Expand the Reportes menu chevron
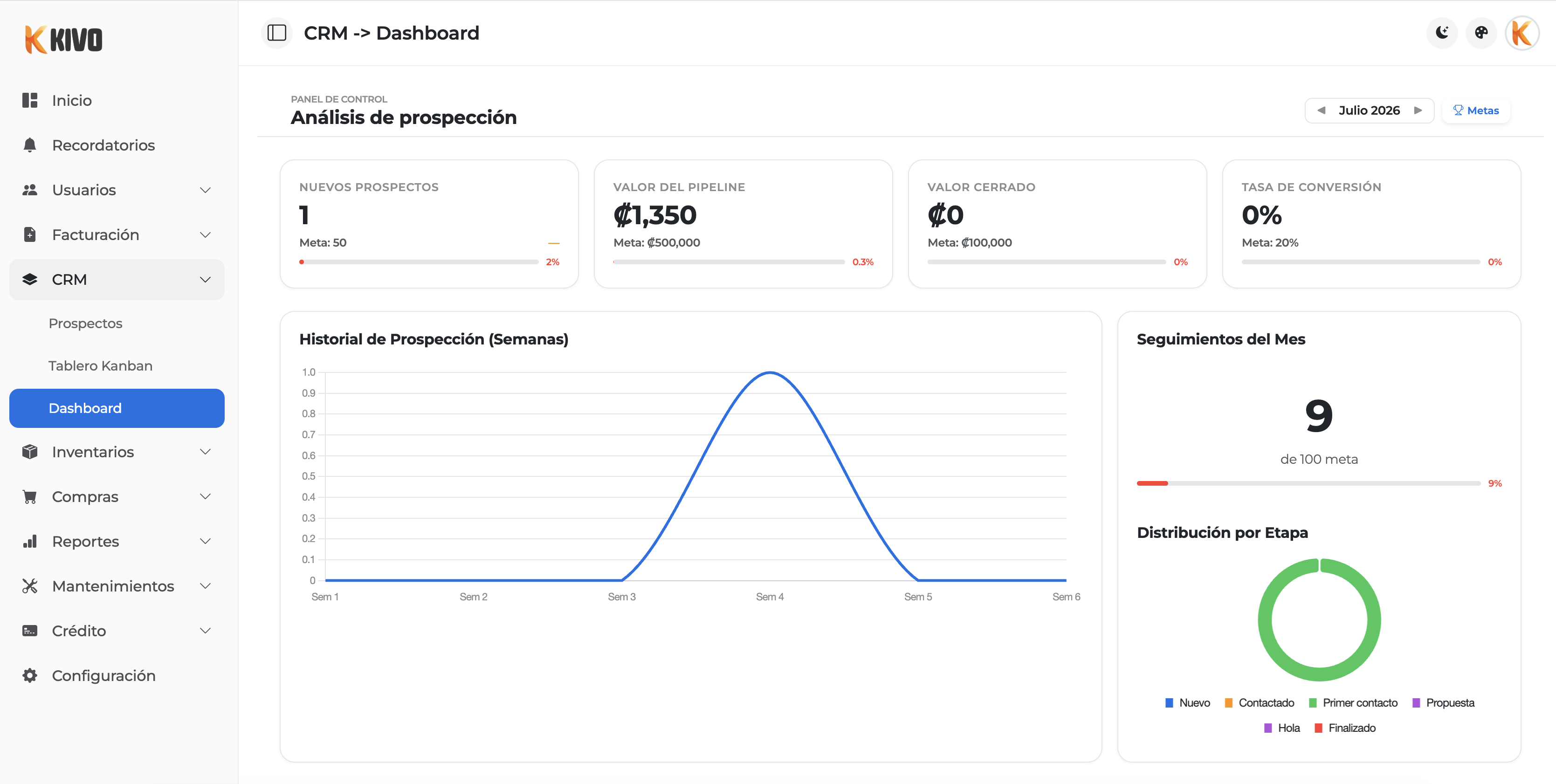 pyautogui.click(x=206, y=541)
